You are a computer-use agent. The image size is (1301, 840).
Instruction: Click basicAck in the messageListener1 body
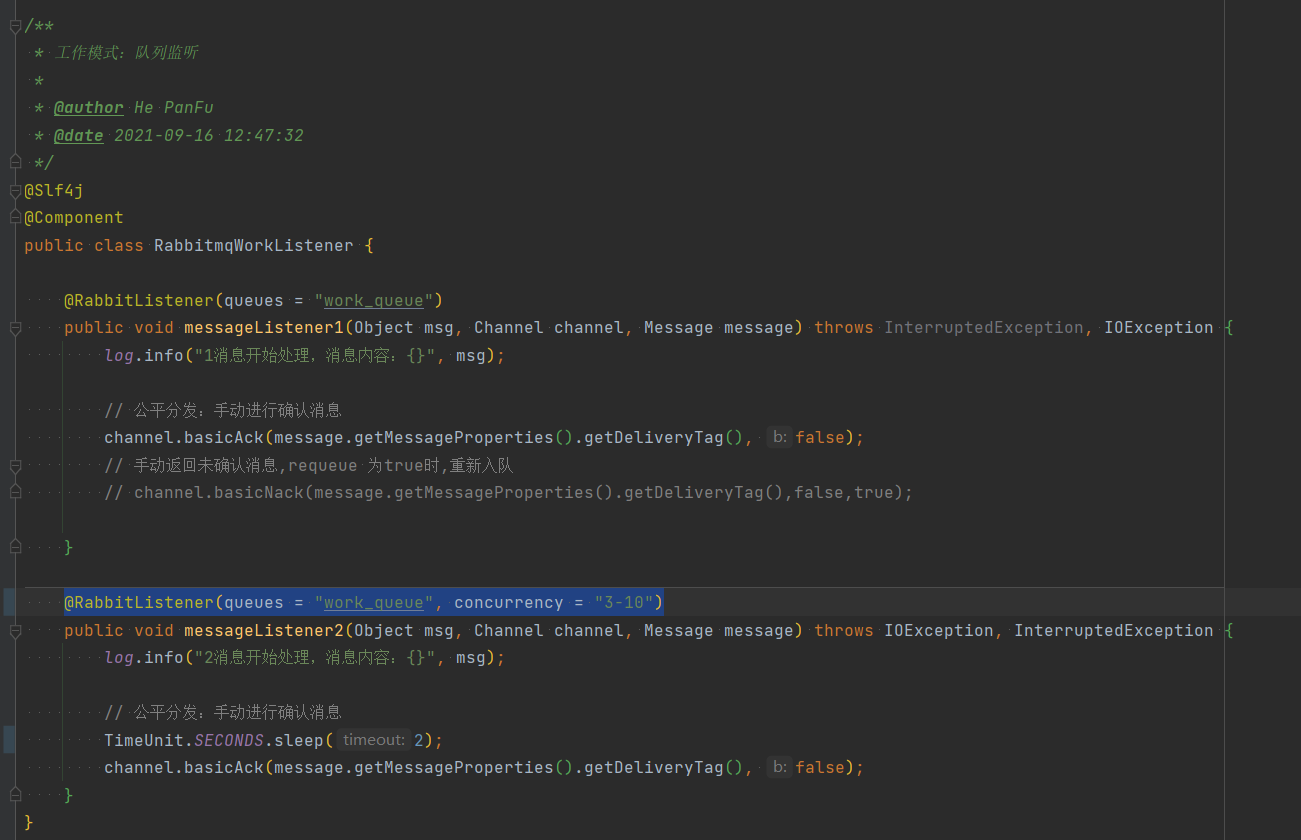pyautogui.click(x=224, y=437)
